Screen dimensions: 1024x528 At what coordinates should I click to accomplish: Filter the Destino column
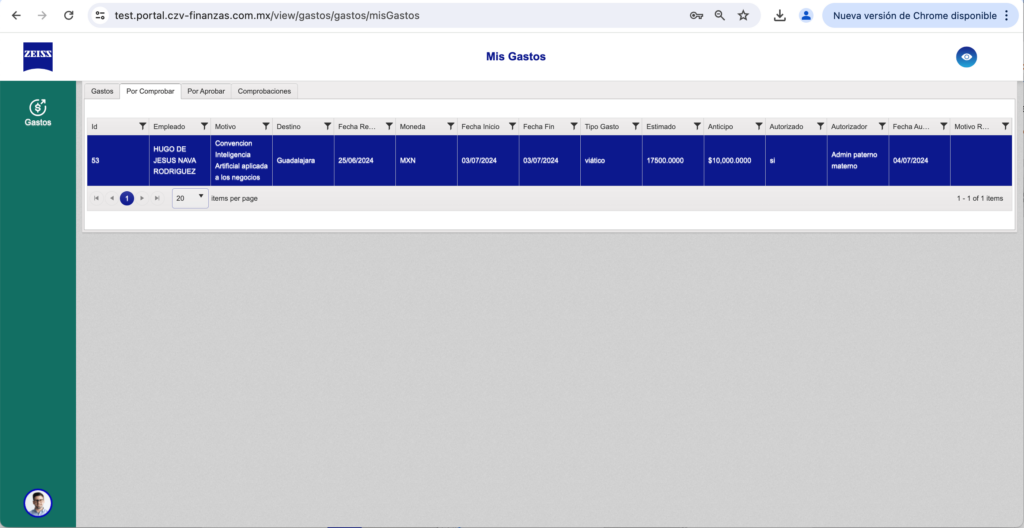click(327, 126)
